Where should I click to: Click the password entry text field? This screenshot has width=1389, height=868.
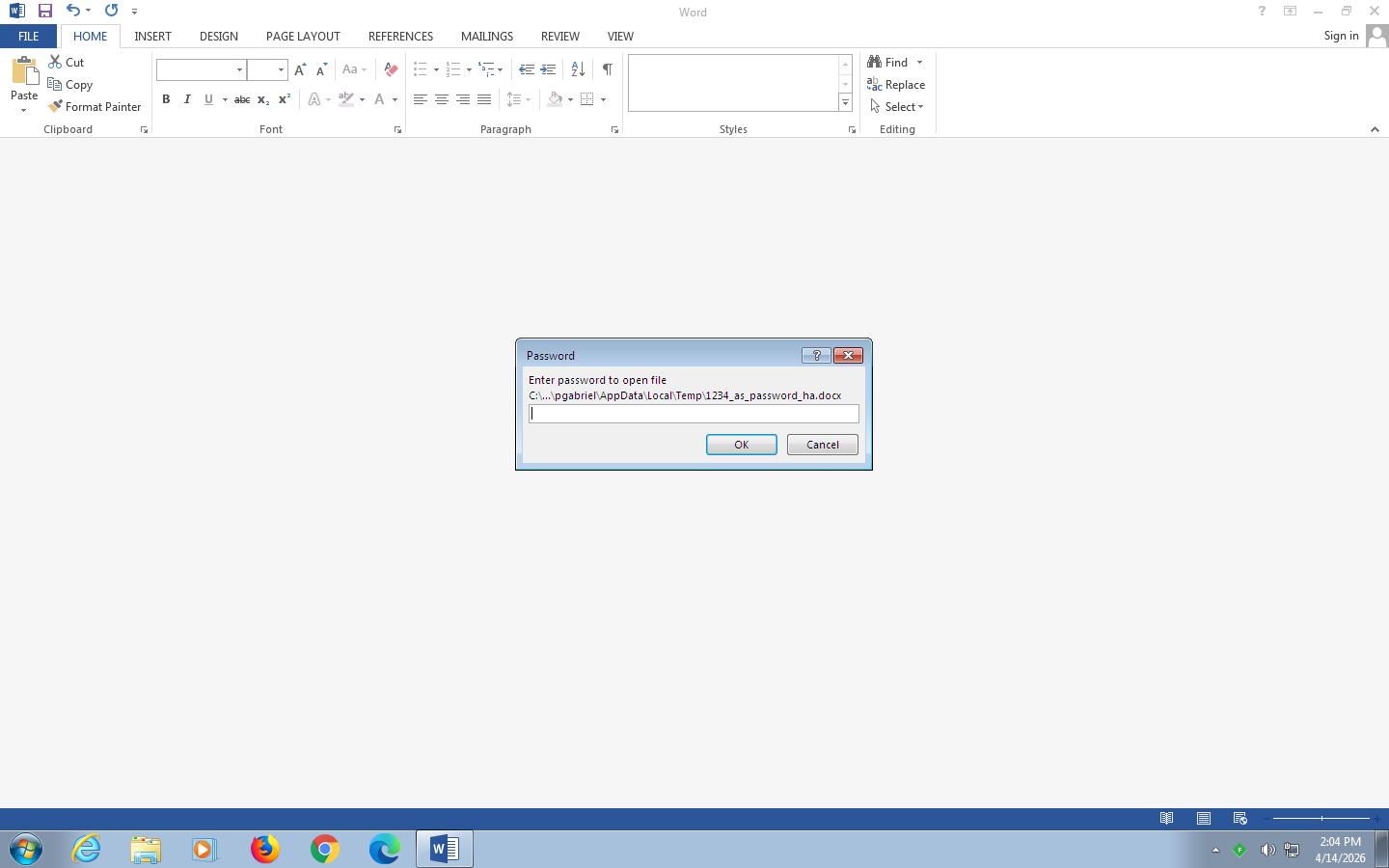tap(694, 414)
